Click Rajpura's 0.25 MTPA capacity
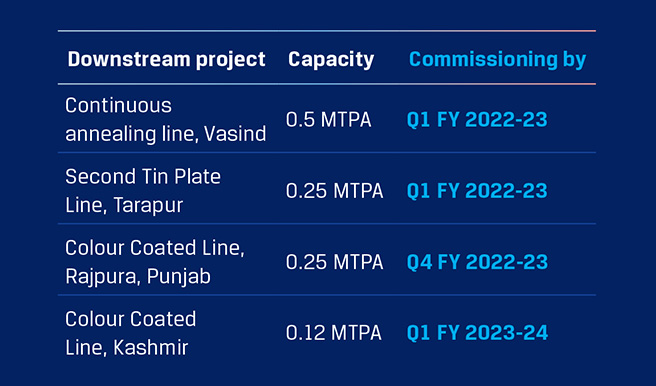656x386 pixels. tap(334, 262)
